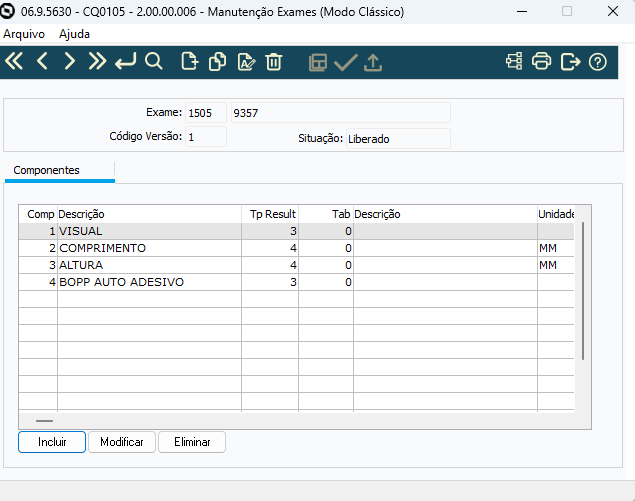Minimize the Manutenção Exames window
Viewport: 635px width, 501px height.
pos(522,11)
